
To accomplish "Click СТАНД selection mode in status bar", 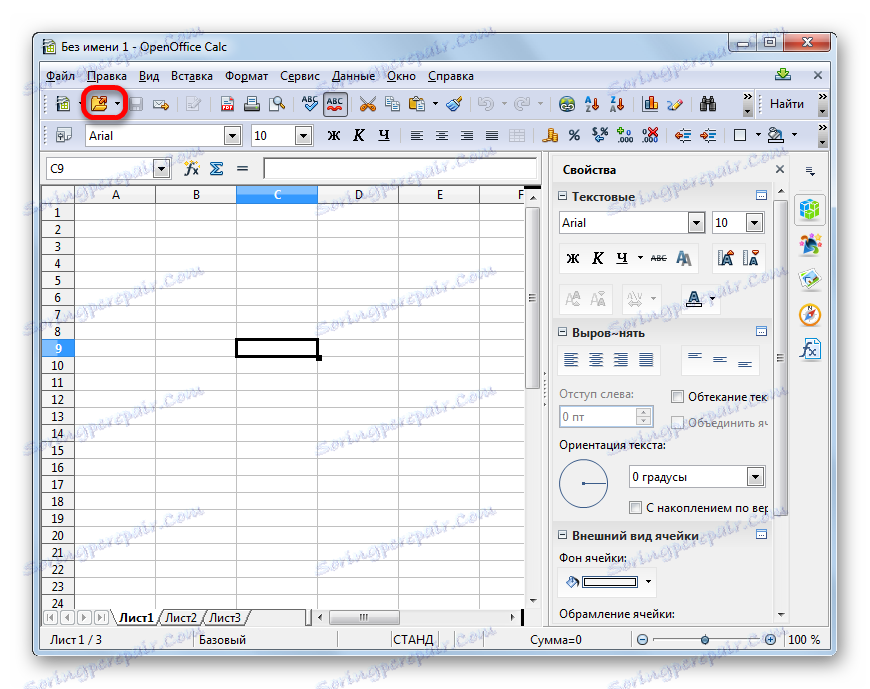I will (x=413, y=640).
